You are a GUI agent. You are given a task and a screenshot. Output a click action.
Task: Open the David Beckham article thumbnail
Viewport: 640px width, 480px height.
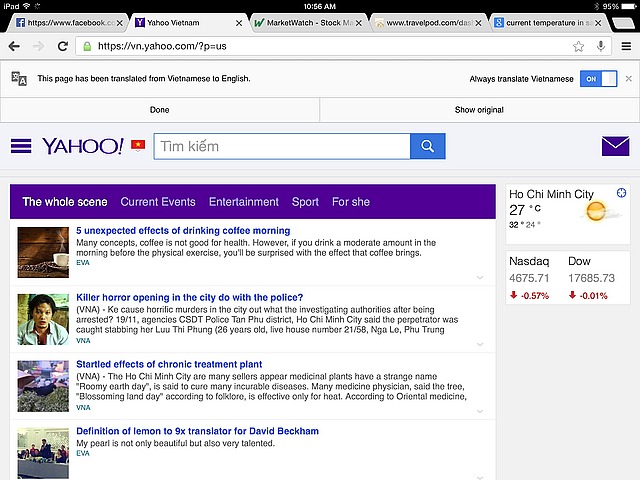pos(43,453)
